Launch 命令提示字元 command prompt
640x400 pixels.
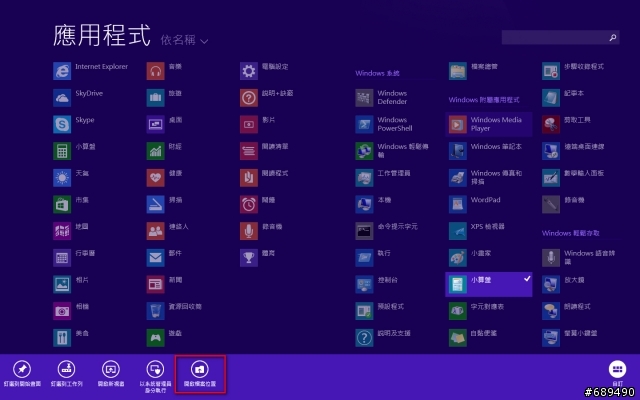(387, 231)
